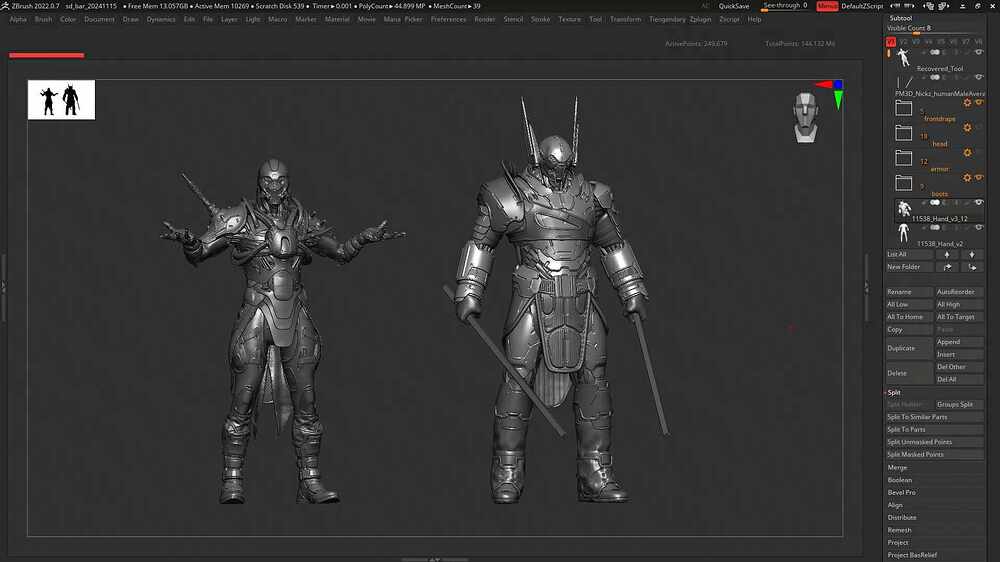Viewport: 1000px width, 562px height.
Task: Adjust the See-through slider
Action: [786, 6]
